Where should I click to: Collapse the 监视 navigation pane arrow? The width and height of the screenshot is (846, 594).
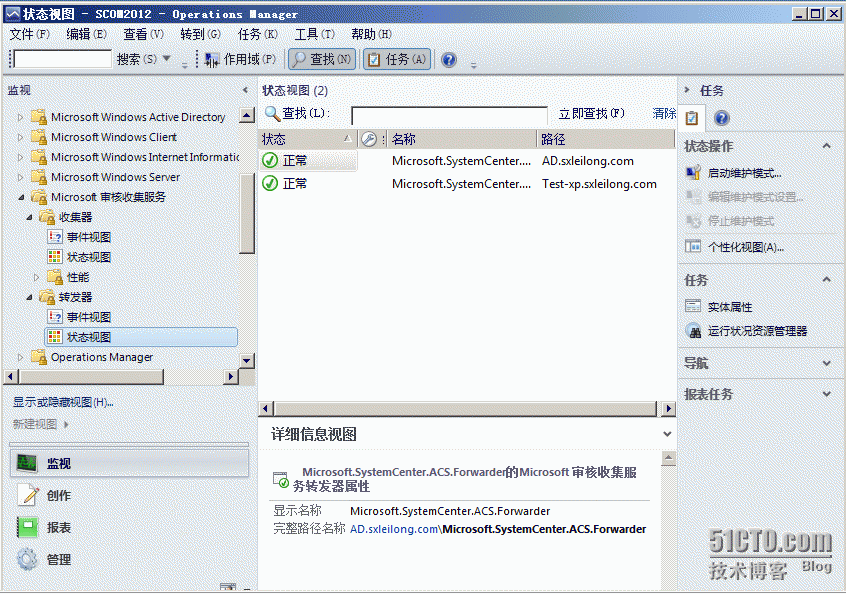click(x=245, y=90)
